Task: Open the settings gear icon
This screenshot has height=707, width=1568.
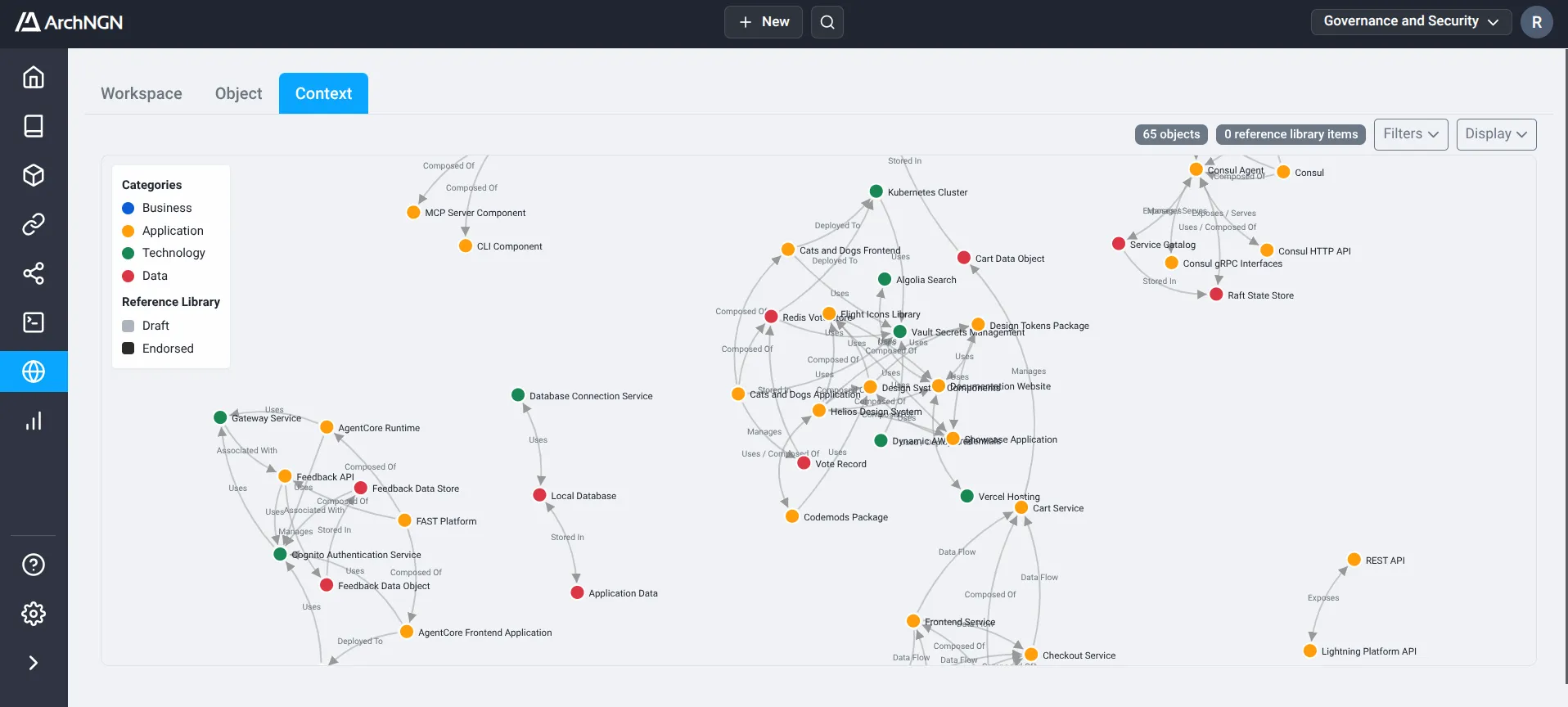Action: coord(34,614)
